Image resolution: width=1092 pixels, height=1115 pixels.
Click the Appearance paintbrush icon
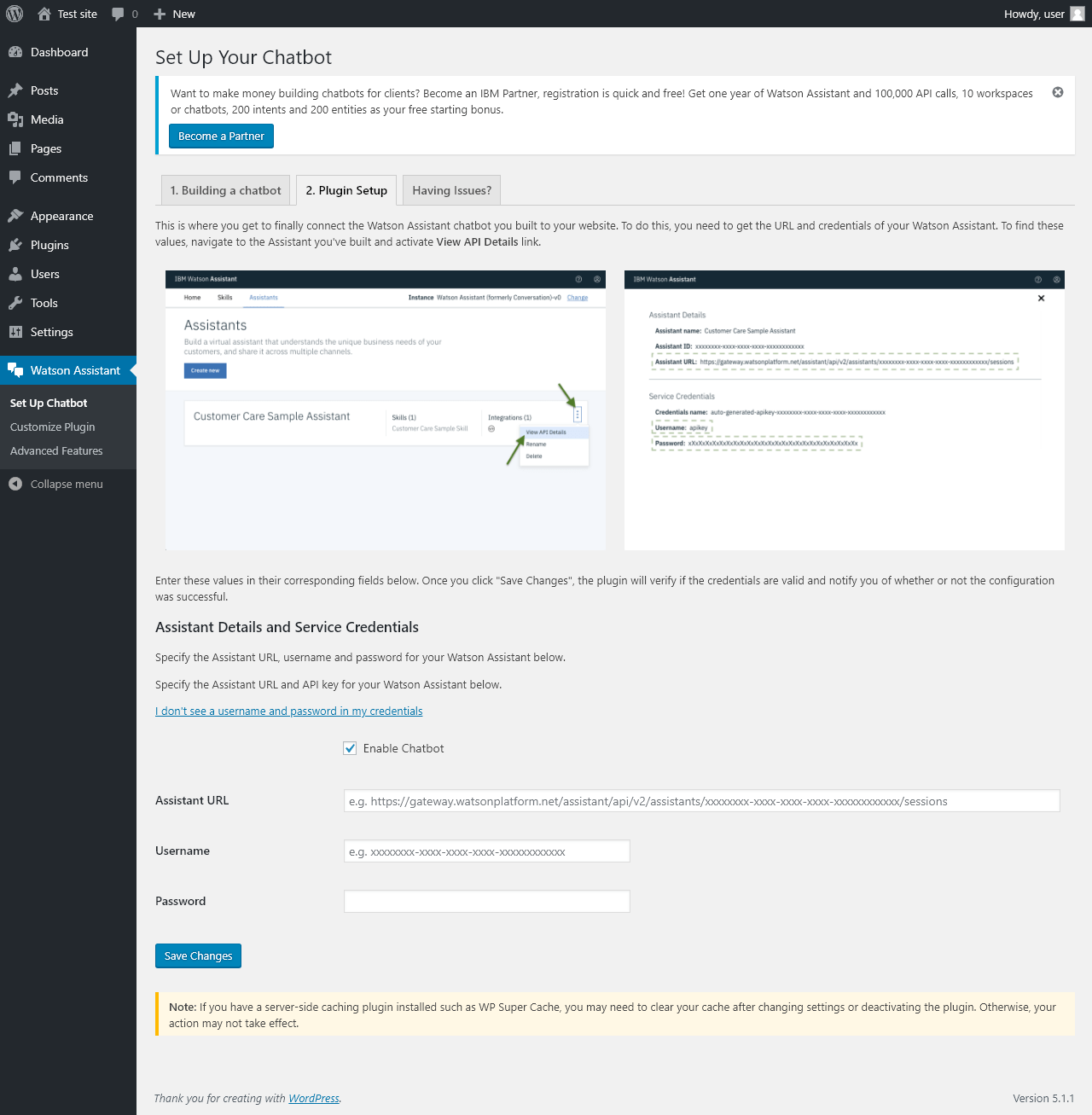15,216
